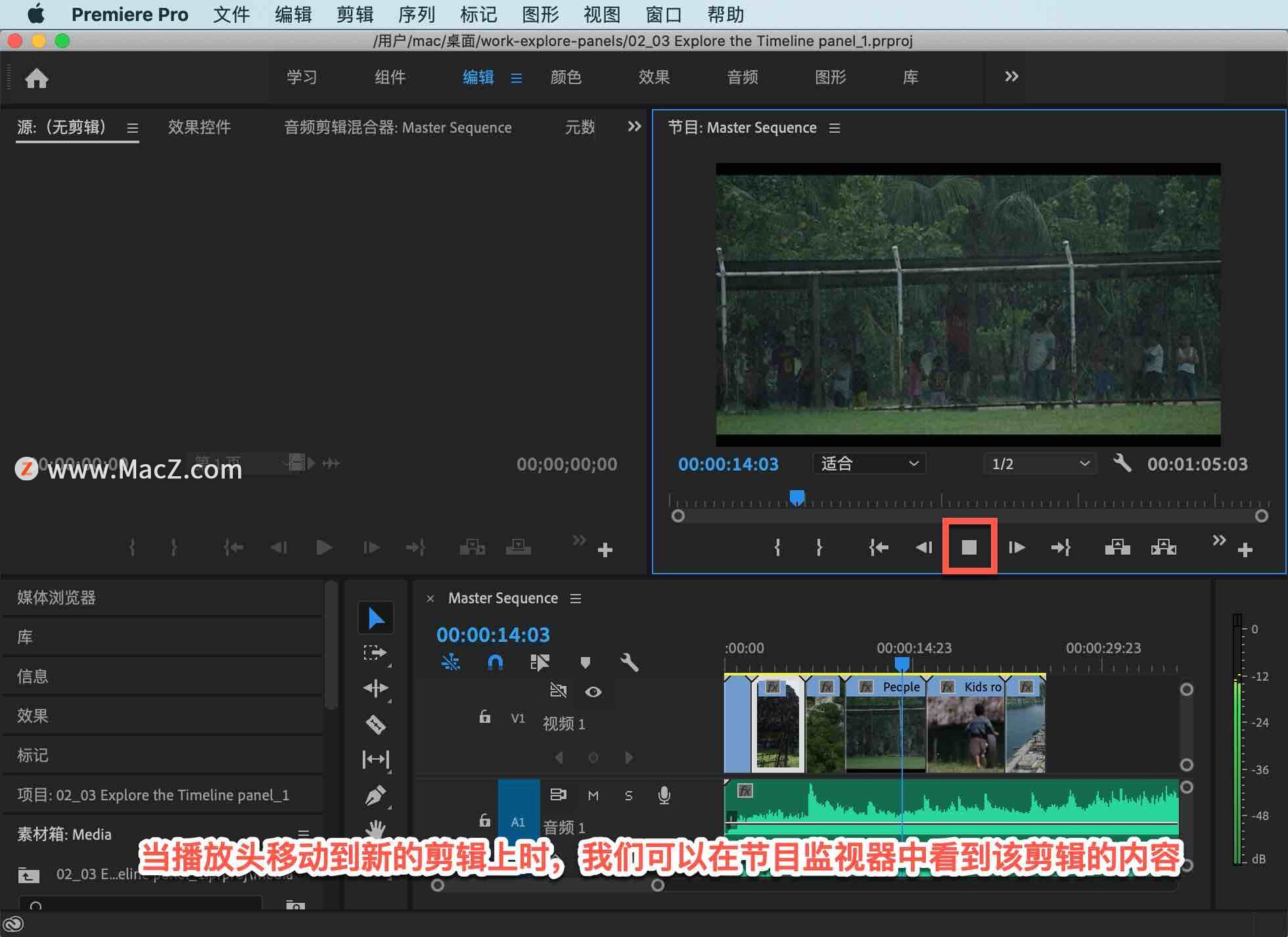Click the Lift button in Program monitor
This screenshot has height=937, width=1288.
pyautogui.click(x=1118, y=547)
